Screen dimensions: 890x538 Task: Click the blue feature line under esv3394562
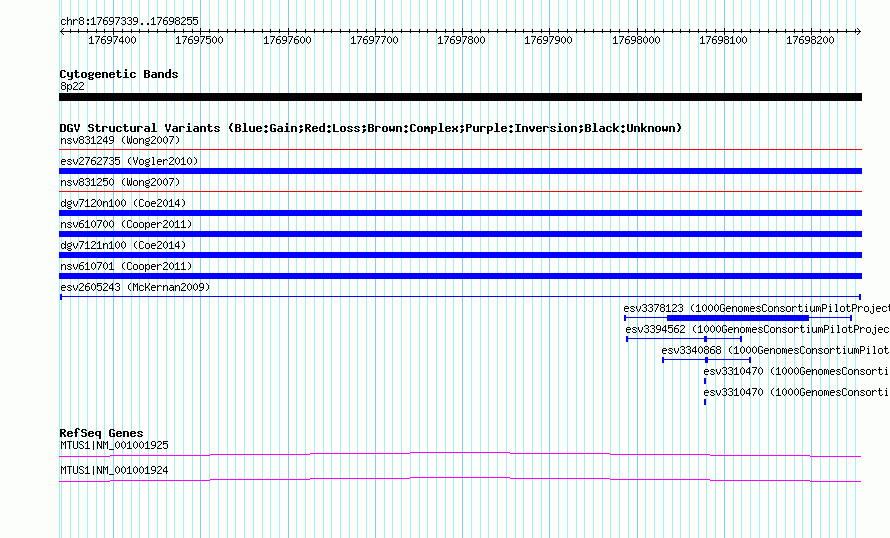click(x=684, y=339)
